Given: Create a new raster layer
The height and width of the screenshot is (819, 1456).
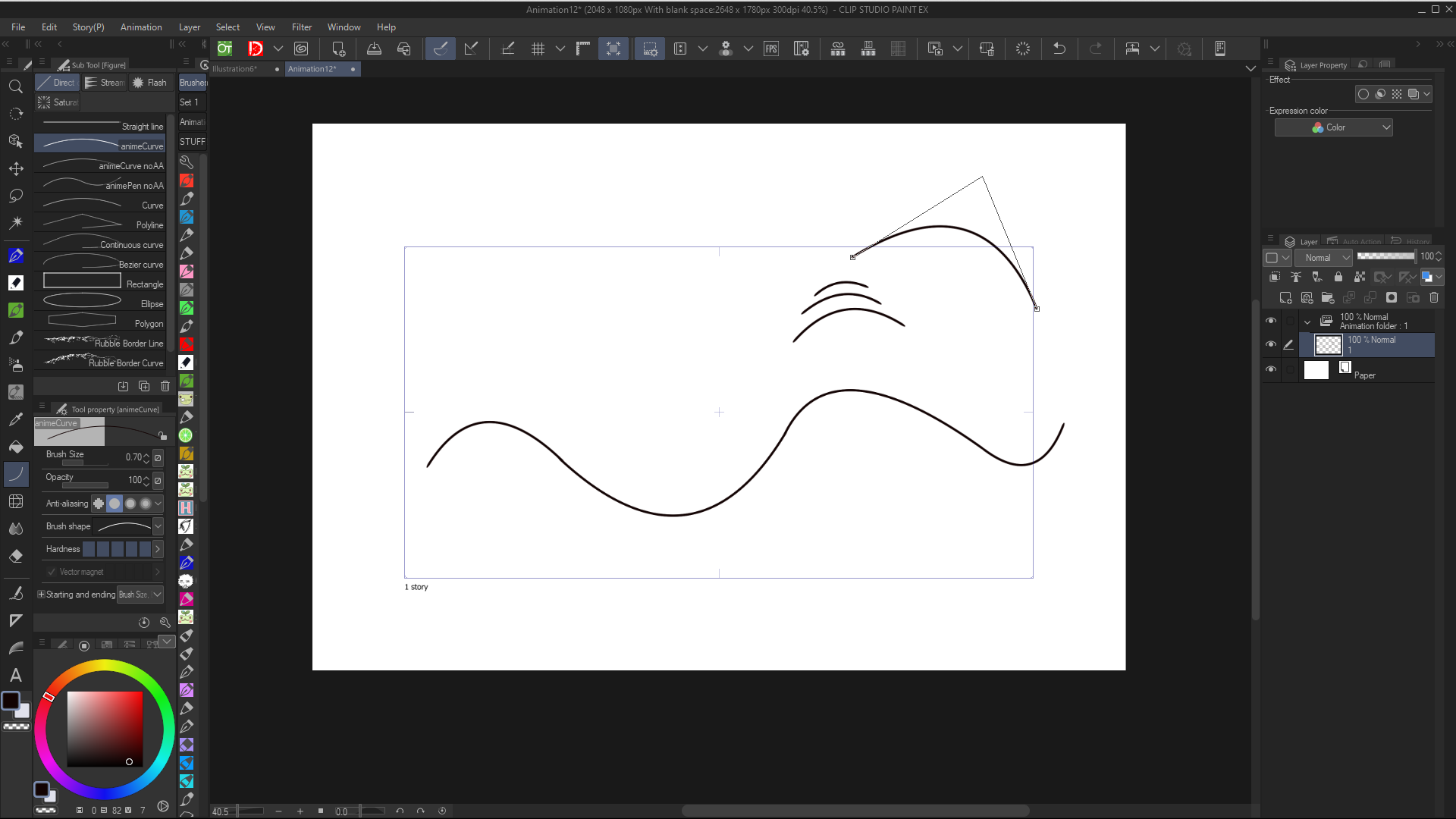Looking at the screenshot, I should [x=1285, y=297].
